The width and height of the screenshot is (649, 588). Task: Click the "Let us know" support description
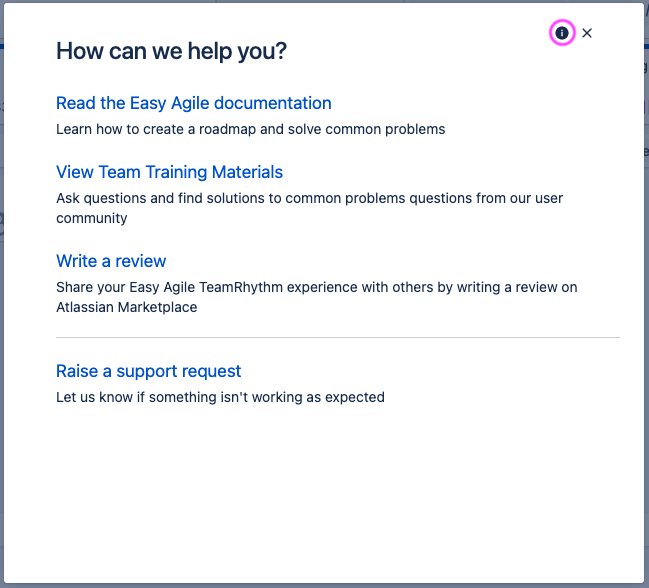point(220,397)
